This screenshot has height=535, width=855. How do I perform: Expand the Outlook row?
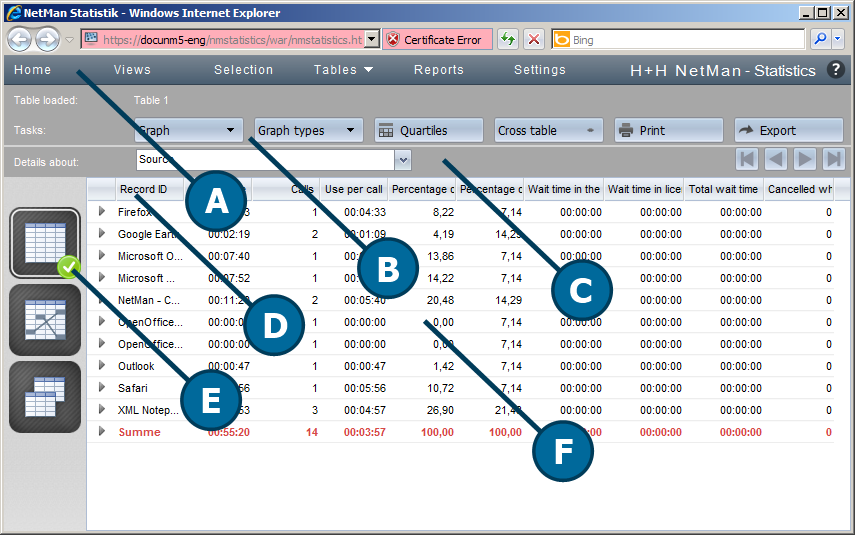[101, 366]
